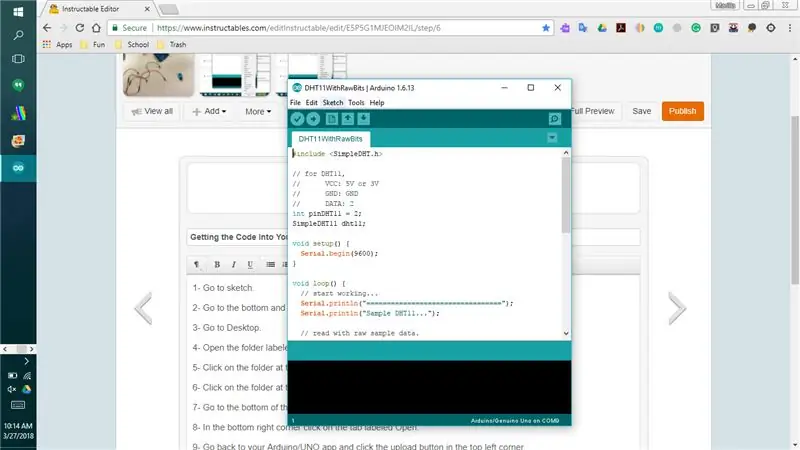Click the browser Back arrow
Viewport: 800px width, 450px height.
[47, 28]
